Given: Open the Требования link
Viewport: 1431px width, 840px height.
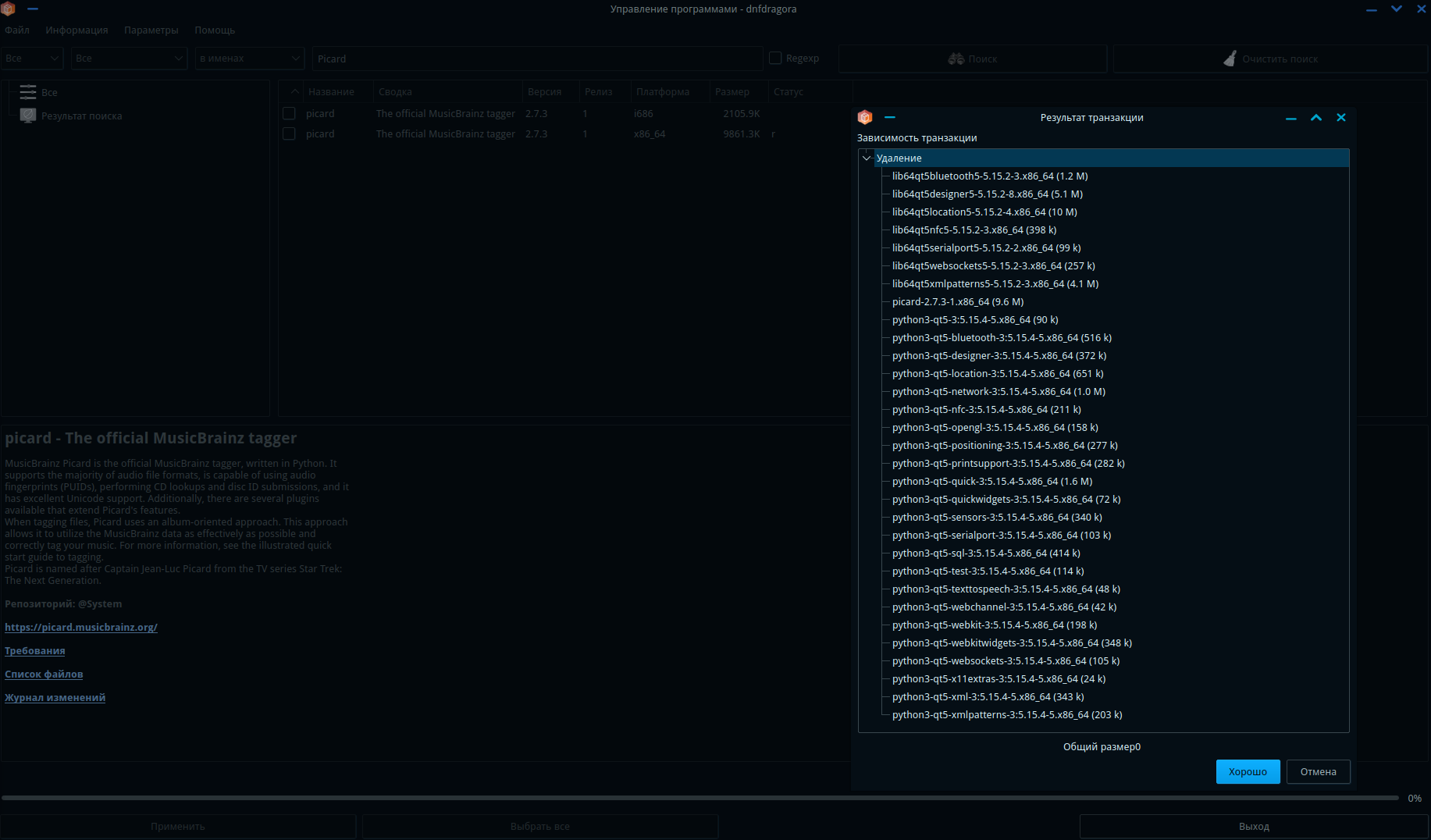Looking at the screenshot, I should point(35,650).
